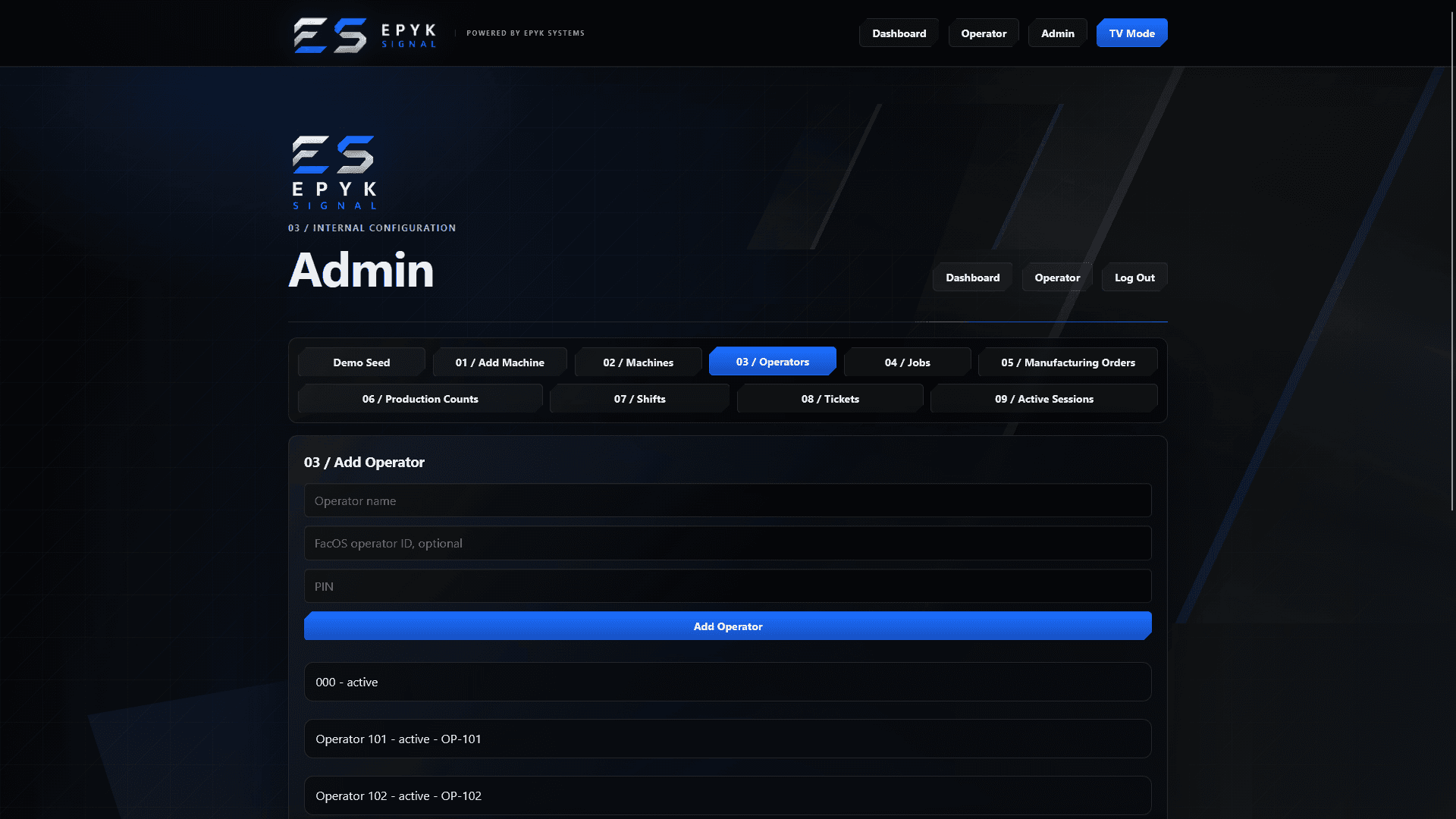Image resolution: width=1456 pixels, height=819 pixels.
Task: Focus the FacOS operator ID field
Action: point(728,543)
